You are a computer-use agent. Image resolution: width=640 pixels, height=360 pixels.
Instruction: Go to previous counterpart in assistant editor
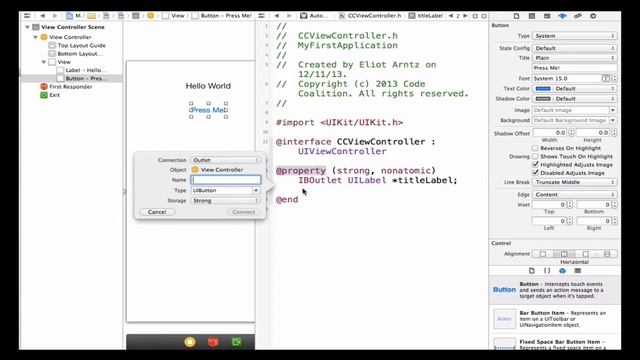[451, 16]
